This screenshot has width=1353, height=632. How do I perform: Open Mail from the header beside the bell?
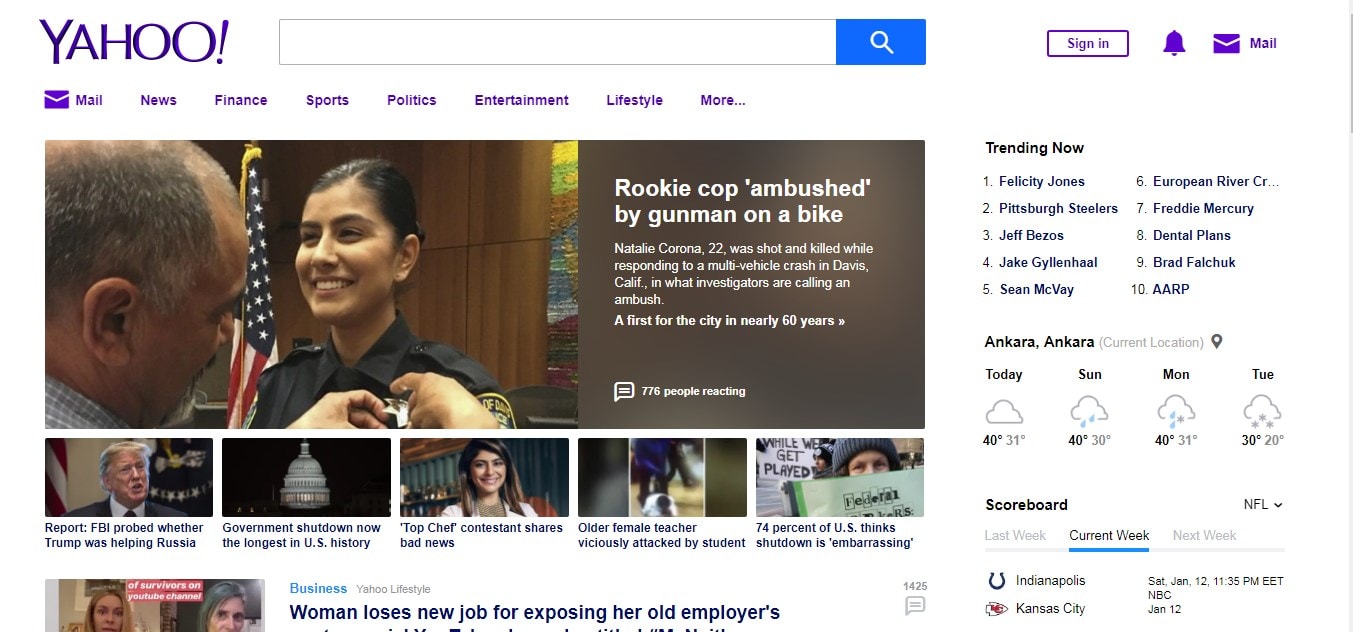[x=1245, y=43]
